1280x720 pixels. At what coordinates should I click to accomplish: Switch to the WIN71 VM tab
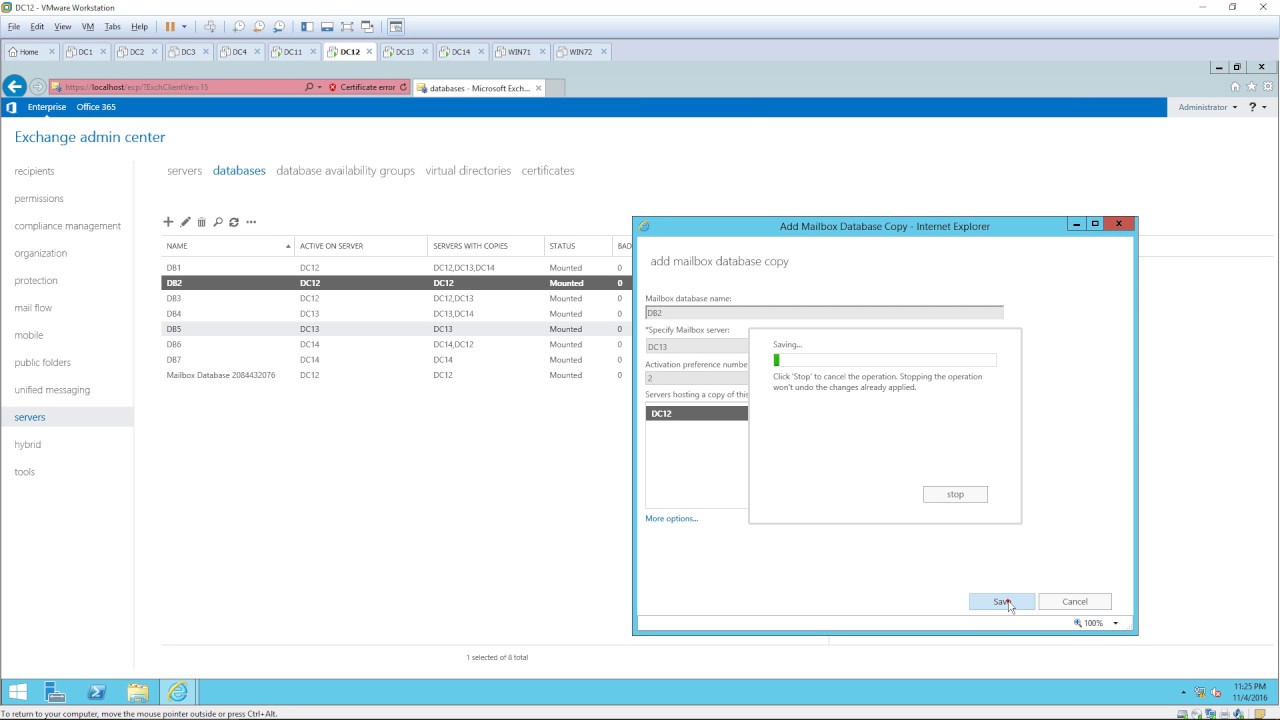click(519, 52)
